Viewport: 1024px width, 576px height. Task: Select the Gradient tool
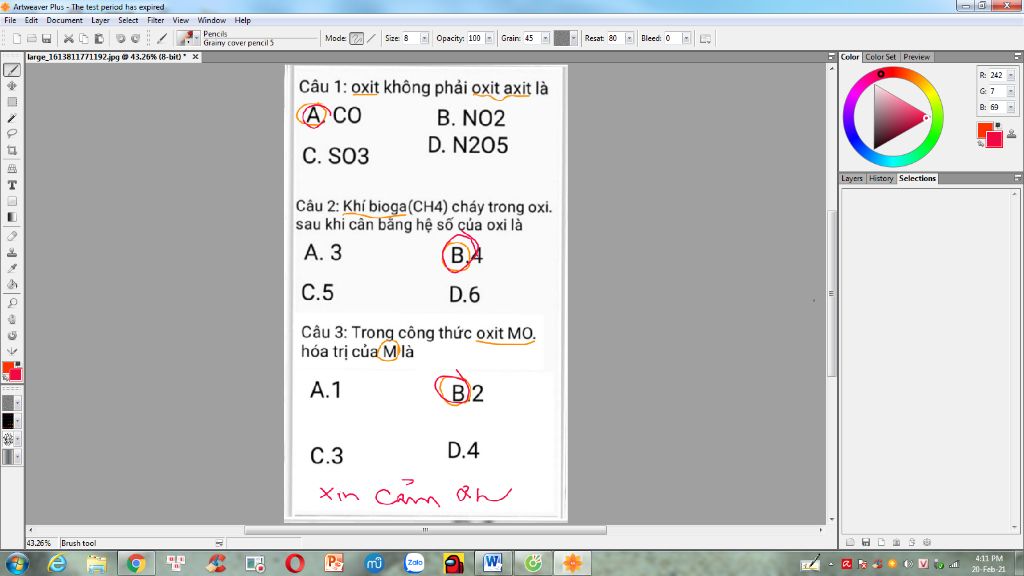(x=12, y=217)
